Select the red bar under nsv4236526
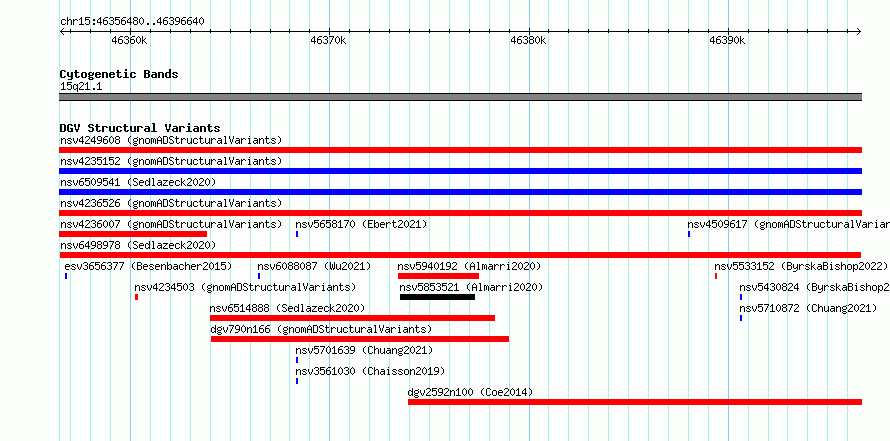The image size is (890, 441). (x=460, y=213)
